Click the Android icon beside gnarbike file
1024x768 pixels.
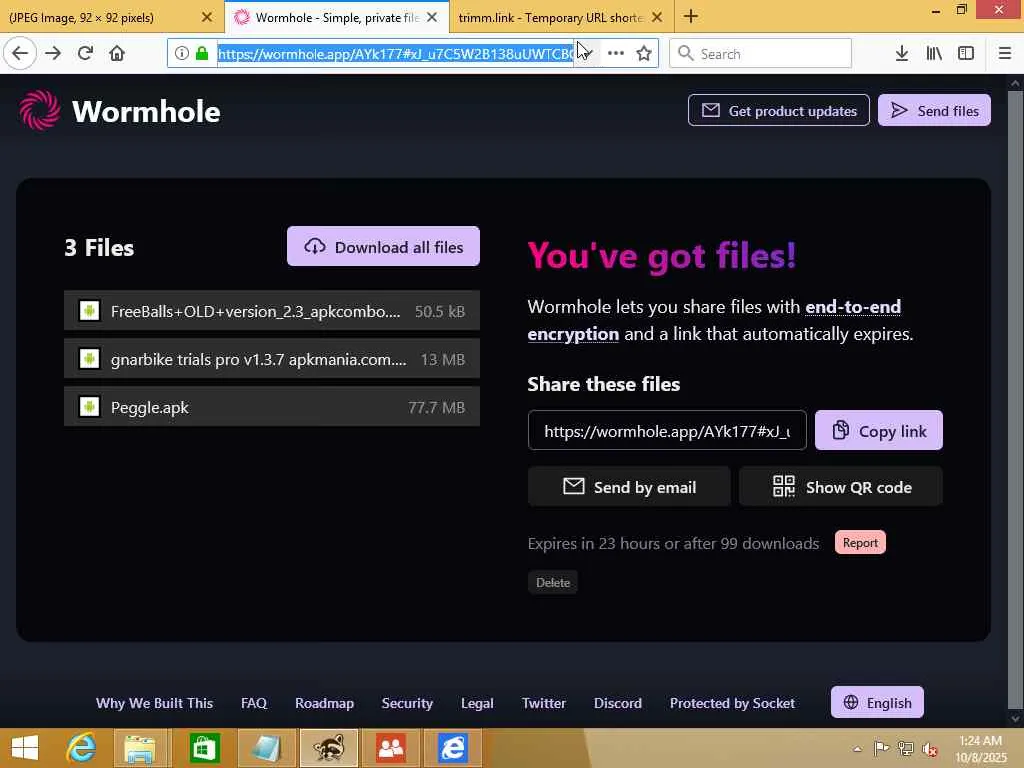(x=89, y=359)
